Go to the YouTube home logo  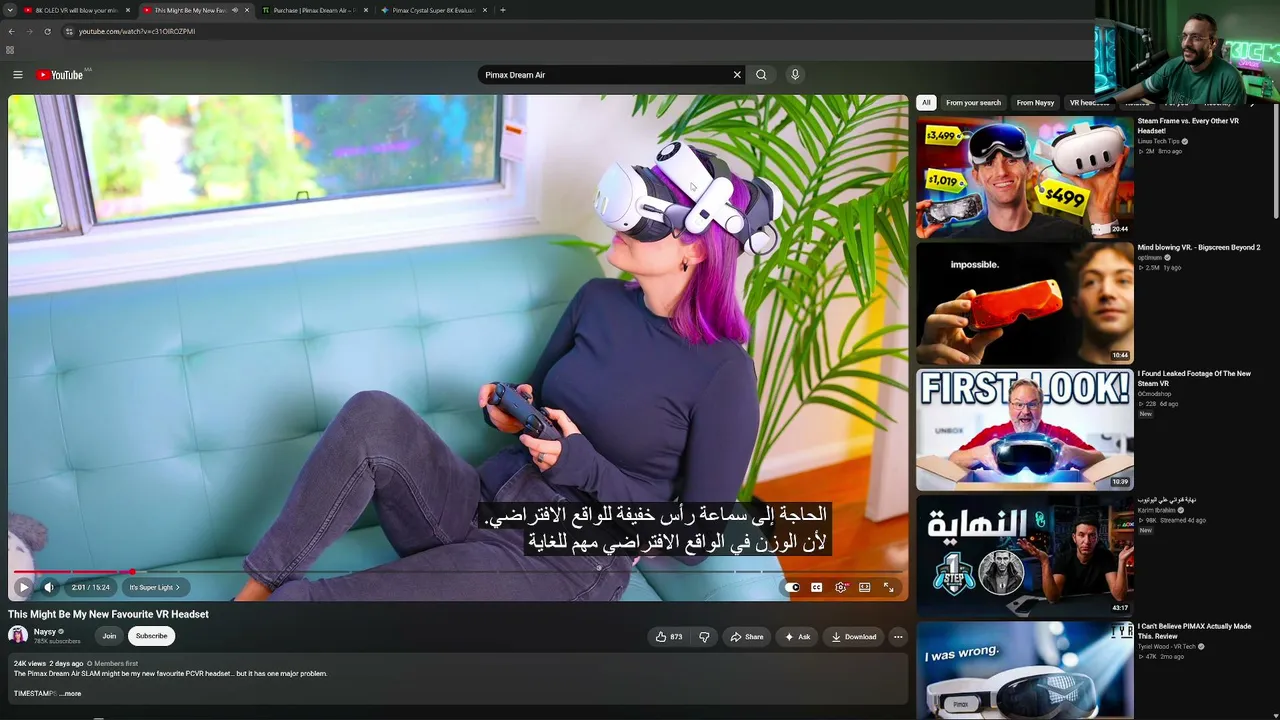point(60,75)
